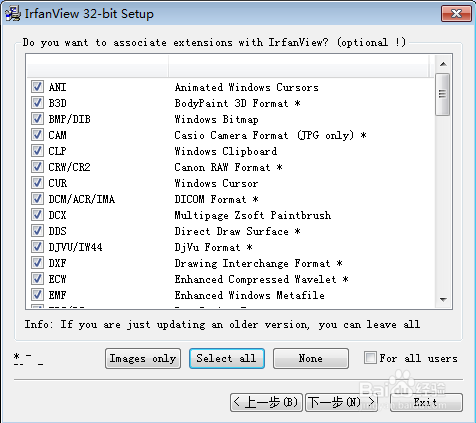Close the IrfanView Setup window
Image resolution: width=476 pixels, height=423 pixels.
coord(456,14)
